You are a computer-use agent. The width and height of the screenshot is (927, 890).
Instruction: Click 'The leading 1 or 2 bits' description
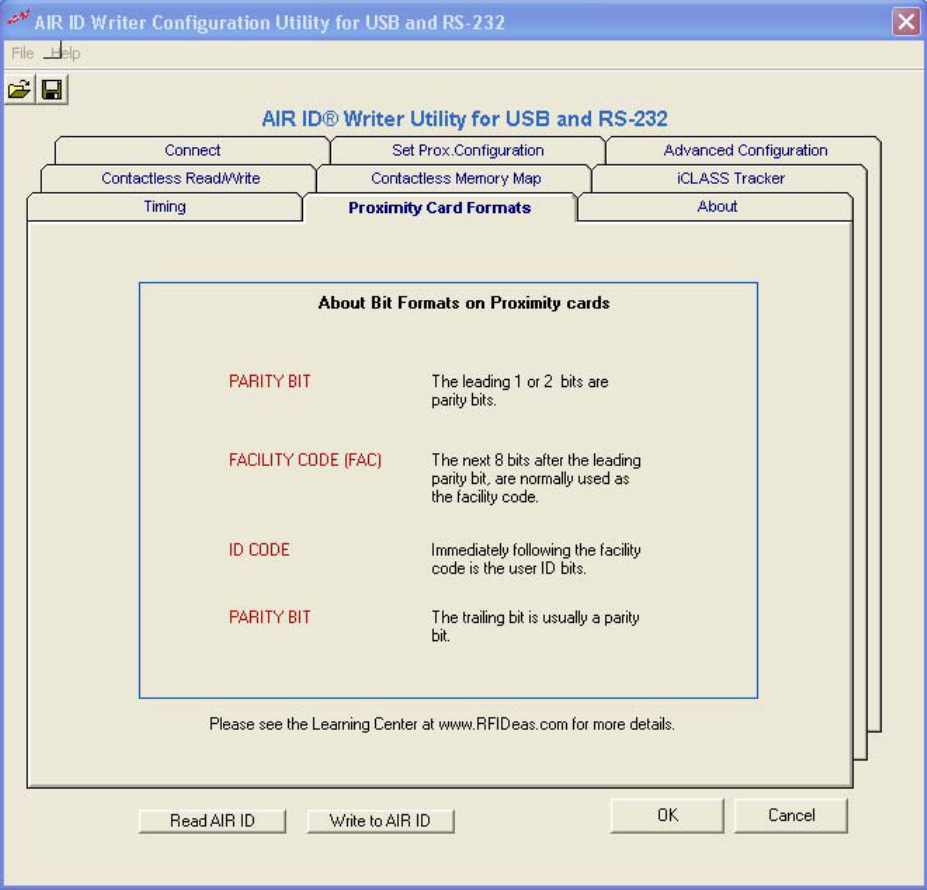[520, 390]
